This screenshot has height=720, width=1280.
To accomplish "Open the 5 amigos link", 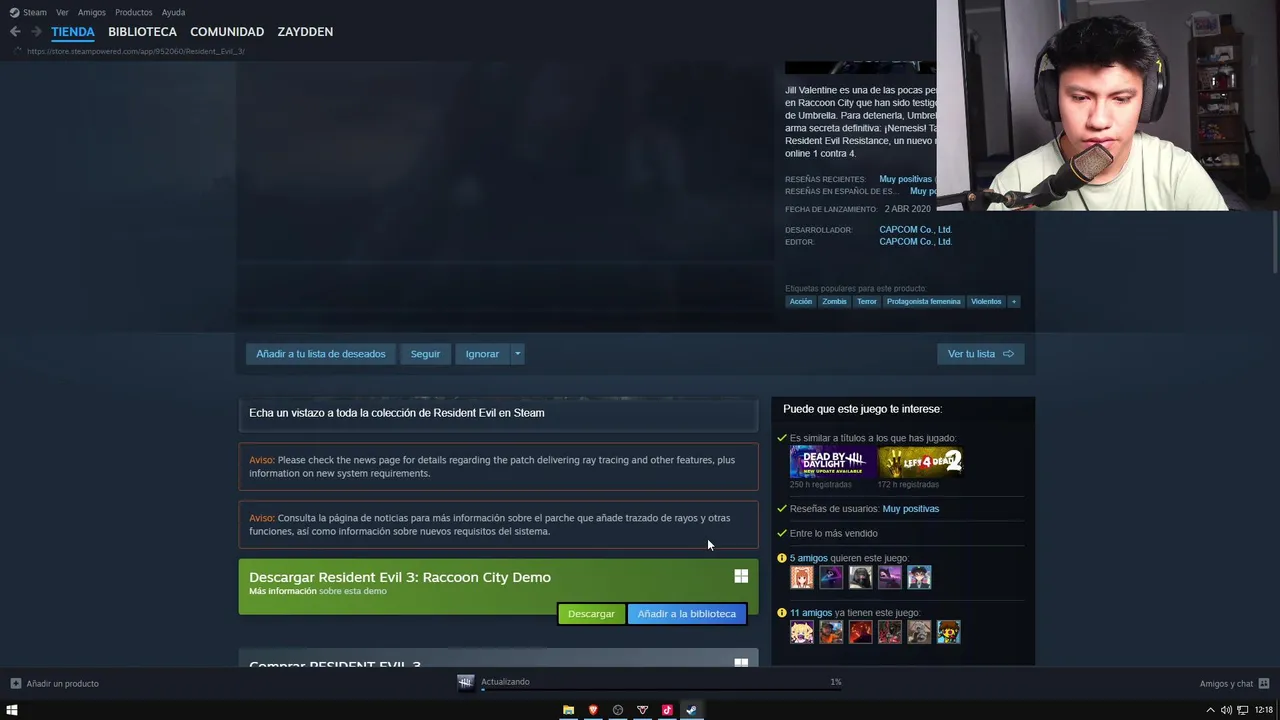I will tap(808, 558).
